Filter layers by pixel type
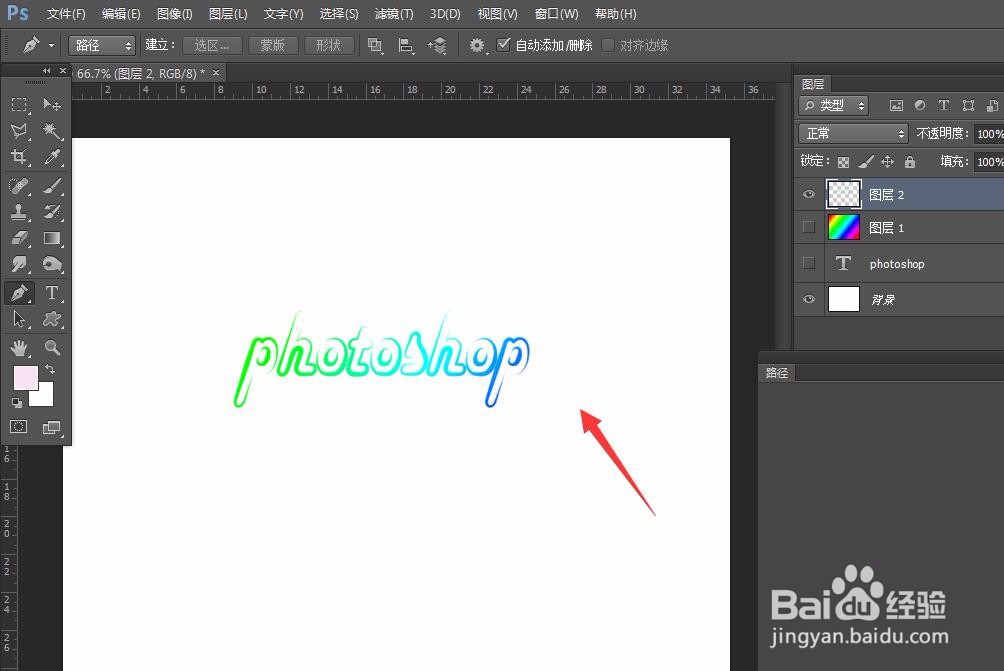Viewport: 1004px width, 671px height. 896,106
